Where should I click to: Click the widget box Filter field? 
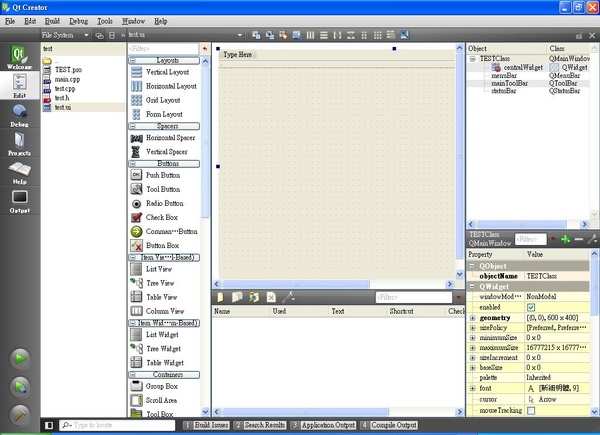(x=163, y=49)
